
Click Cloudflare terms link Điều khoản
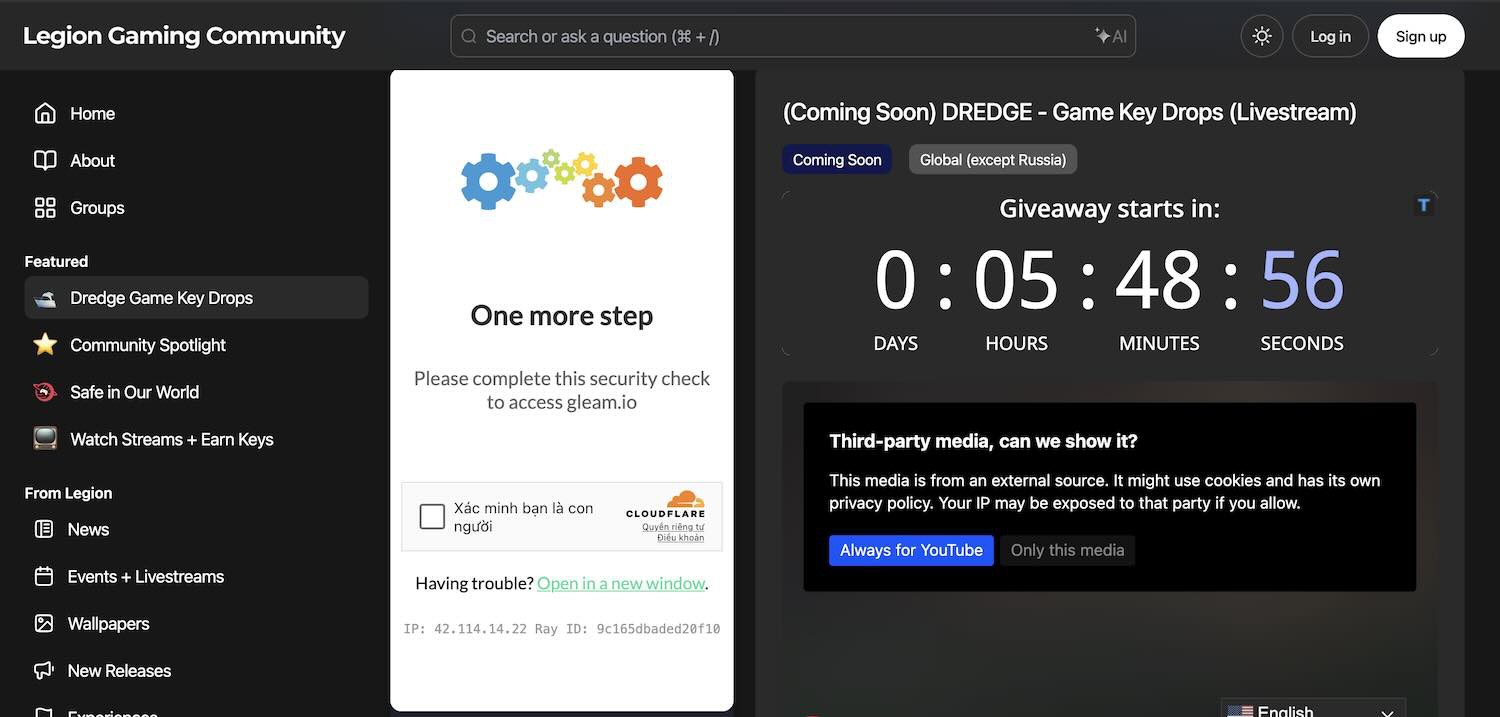(x=680, y=538)
